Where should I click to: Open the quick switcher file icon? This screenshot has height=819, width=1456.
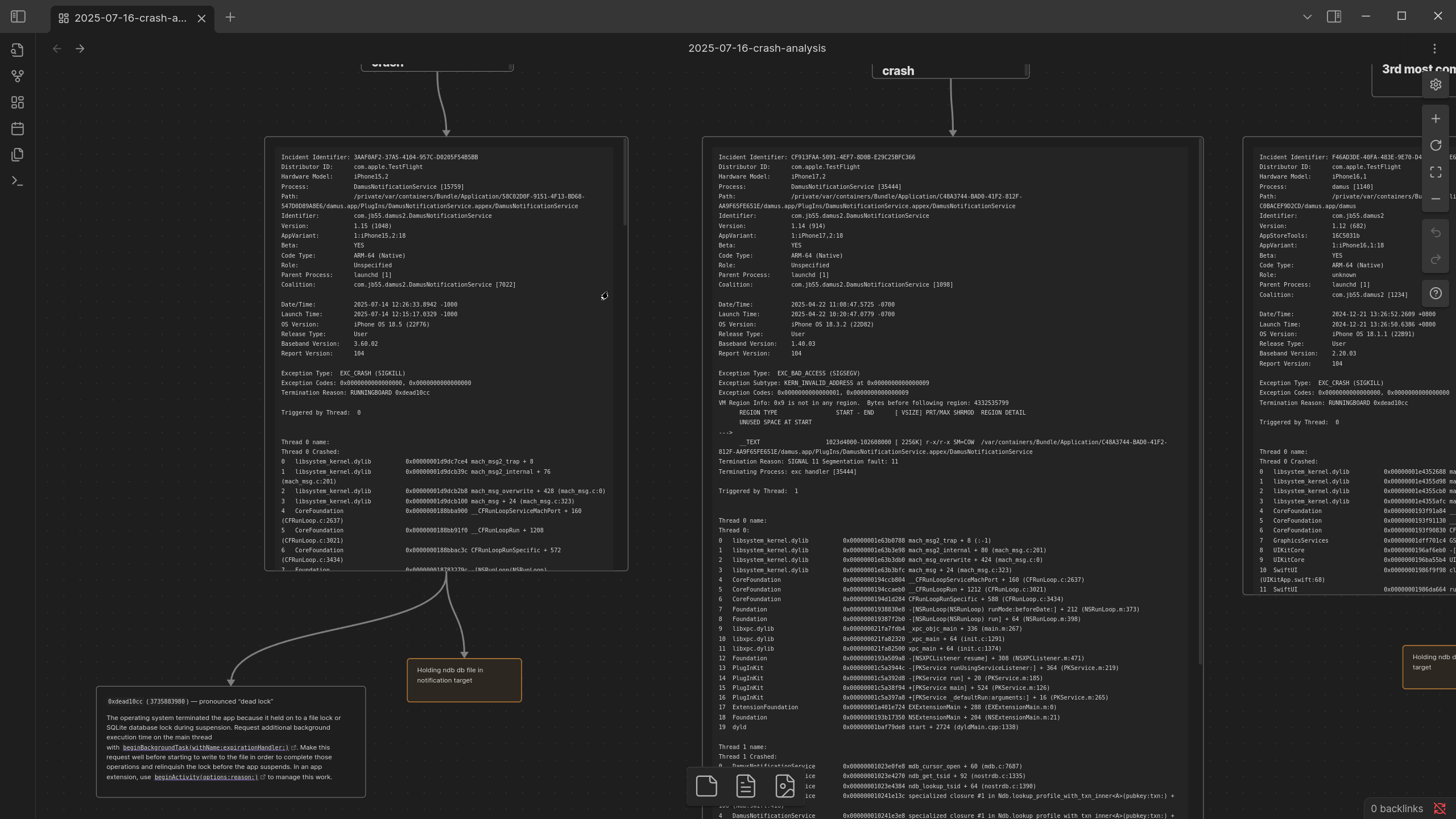click(x=18, y=50)
